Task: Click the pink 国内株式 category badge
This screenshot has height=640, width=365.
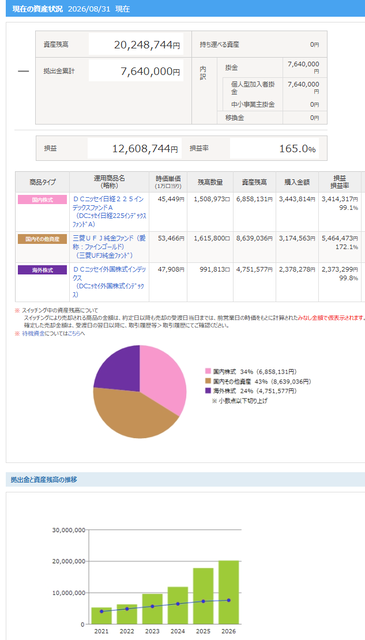Action: [x=42, y=200]
